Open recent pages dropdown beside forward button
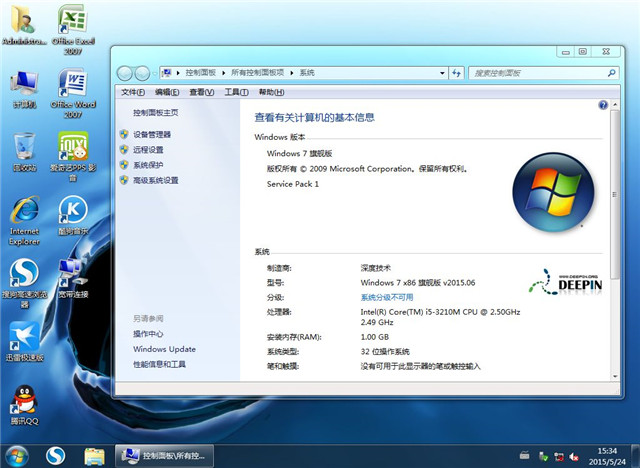640x468 pixels. pyautogui.click(x=154, y=73)
